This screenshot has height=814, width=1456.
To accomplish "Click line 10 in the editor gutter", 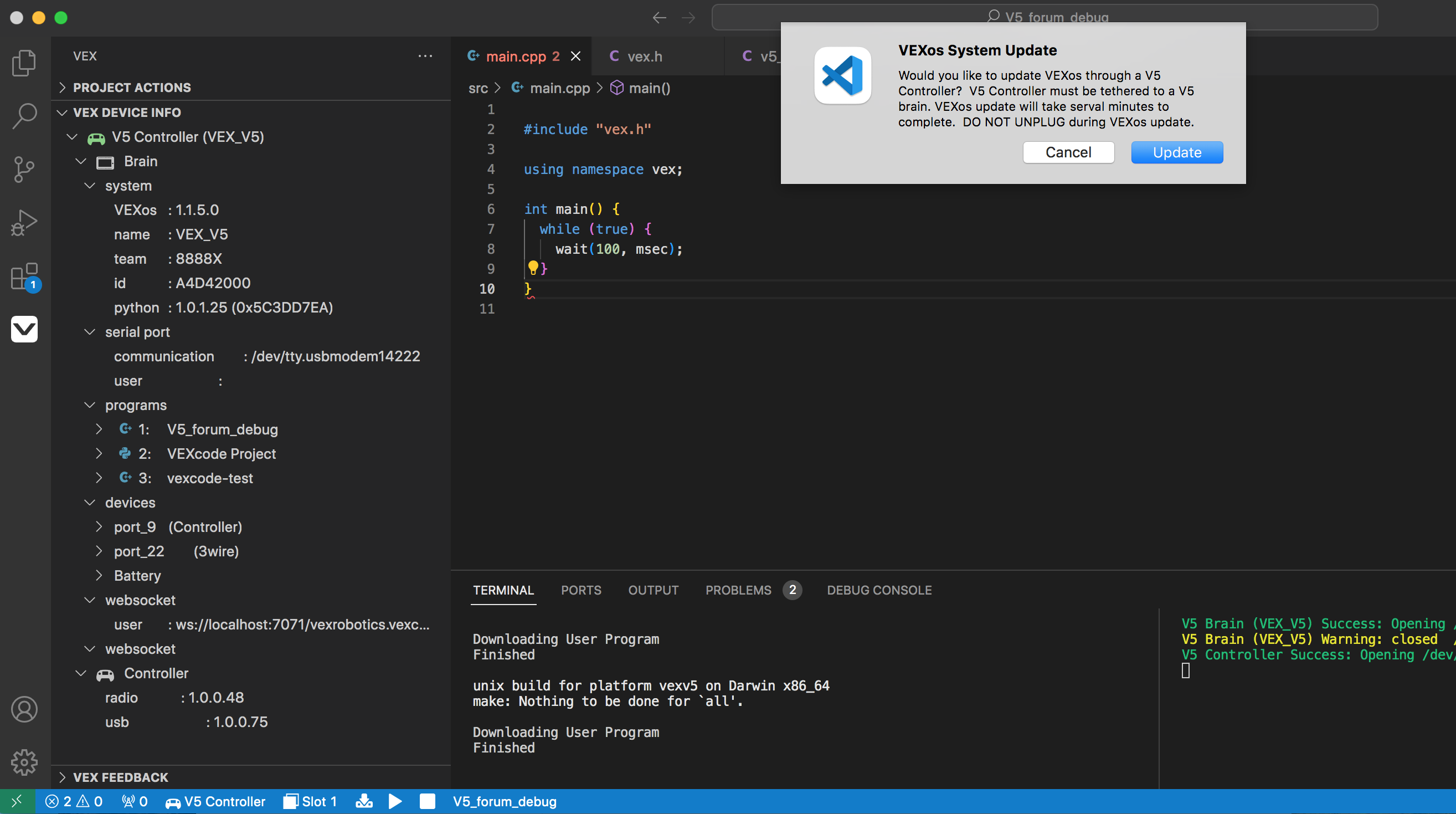I will [x=487, y=289].
